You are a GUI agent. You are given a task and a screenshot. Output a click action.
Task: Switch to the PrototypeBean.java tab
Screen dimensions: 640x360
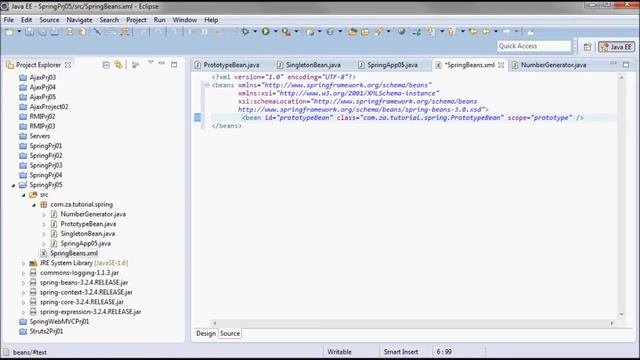(231, 65)
